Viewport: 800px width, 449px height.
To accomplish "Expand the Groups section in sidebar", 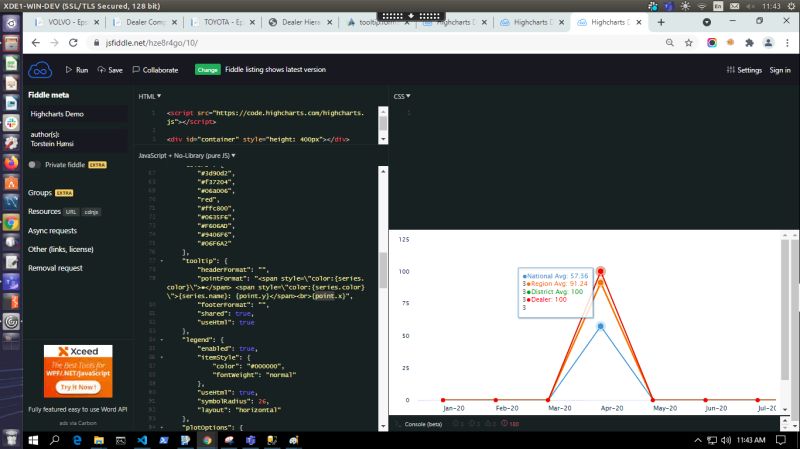I will (x=40, y=192).
